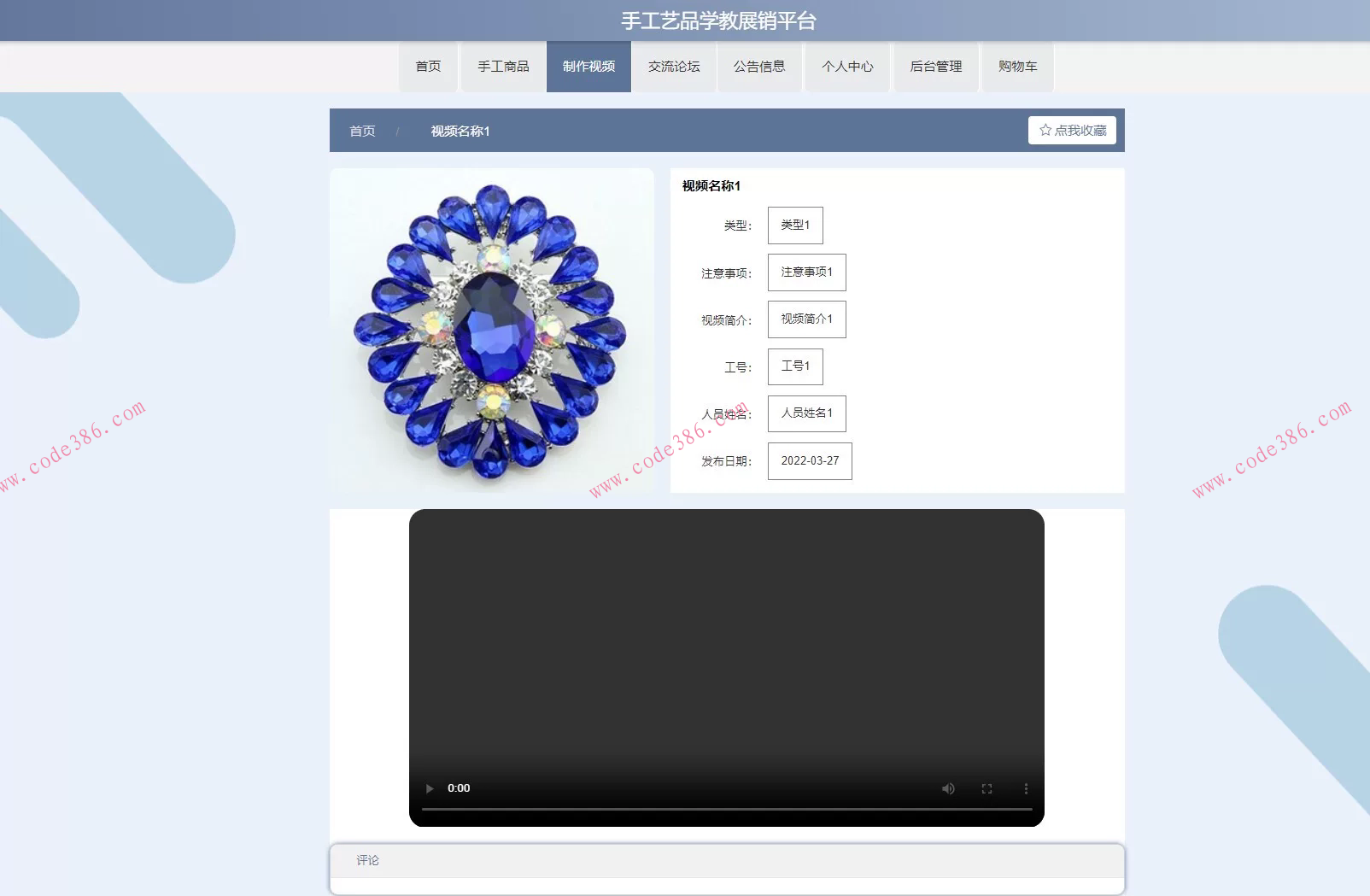This screenshot has width=1370, height=896.
Task: Open the 手工商品 tab
Action: (503, 66)
